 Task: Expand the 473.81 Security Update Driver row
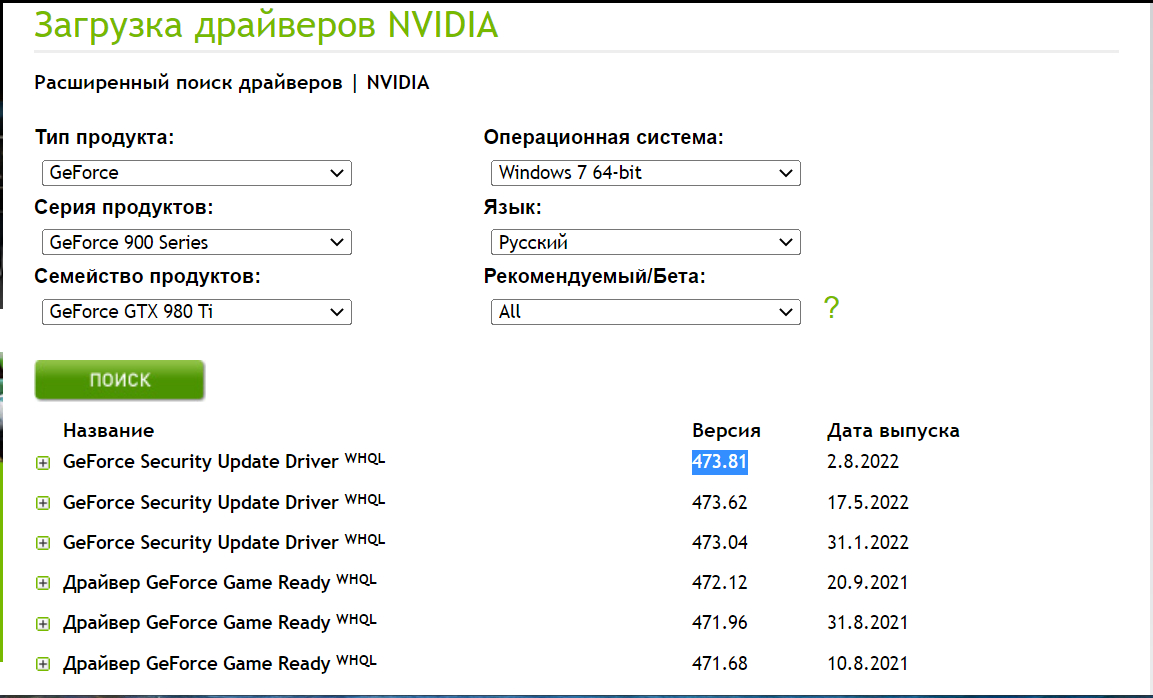click(x=43, y=463)
